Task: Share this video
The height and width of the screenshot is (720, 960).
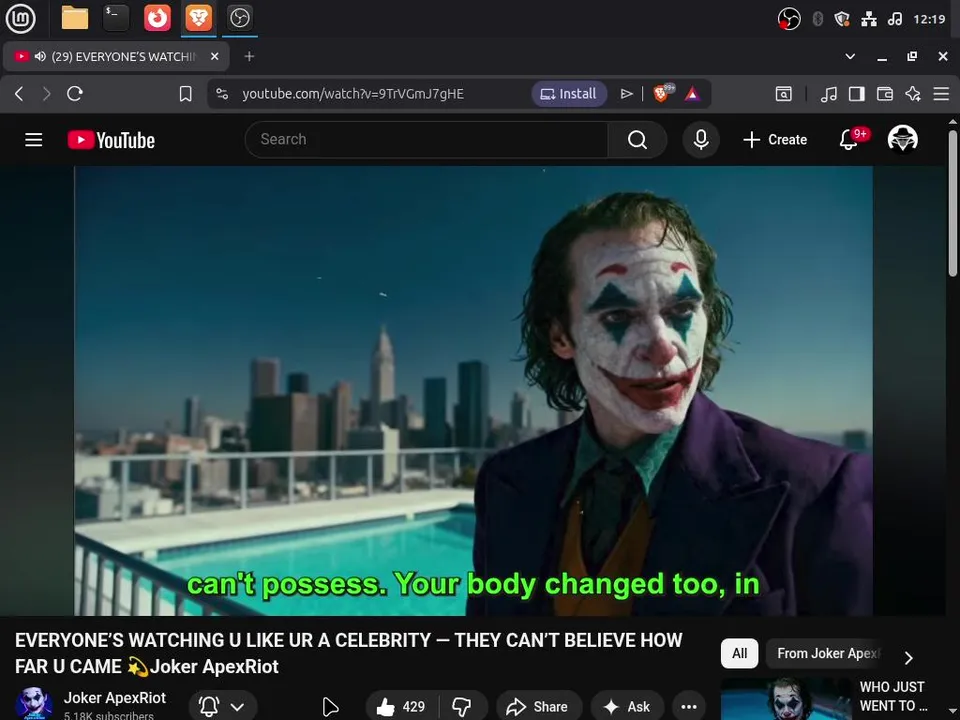Action: click(537, 707)
